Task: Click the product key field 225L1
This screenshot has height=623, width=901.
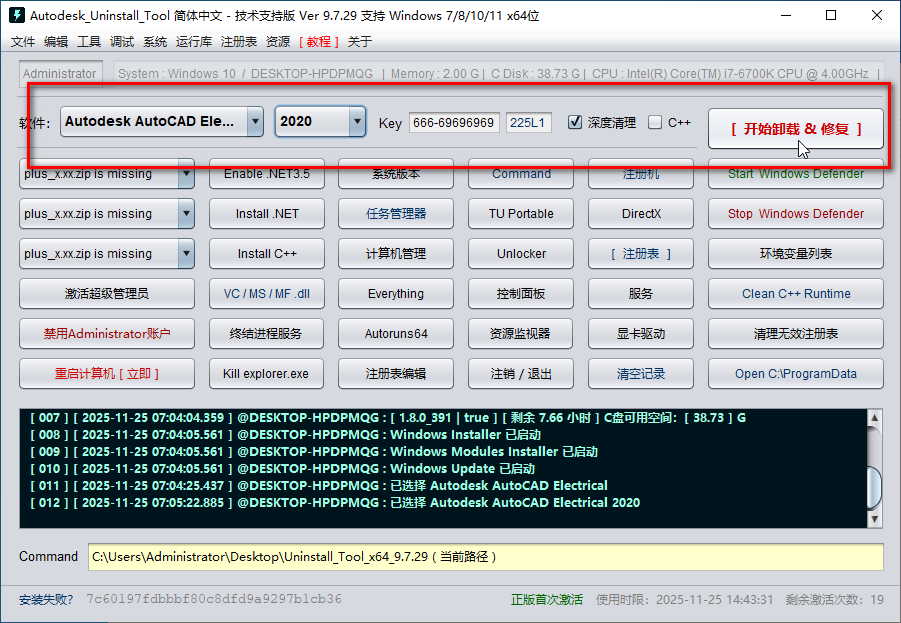Action: 529,122
